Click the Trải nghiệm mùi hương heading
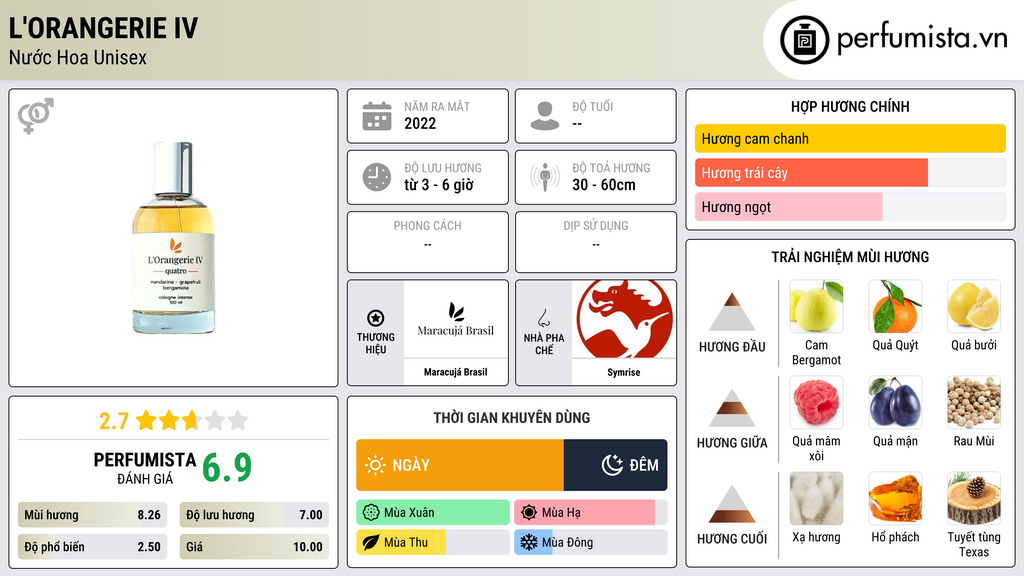The height and width of the screenshot is (576, 1024). point(850,257)
